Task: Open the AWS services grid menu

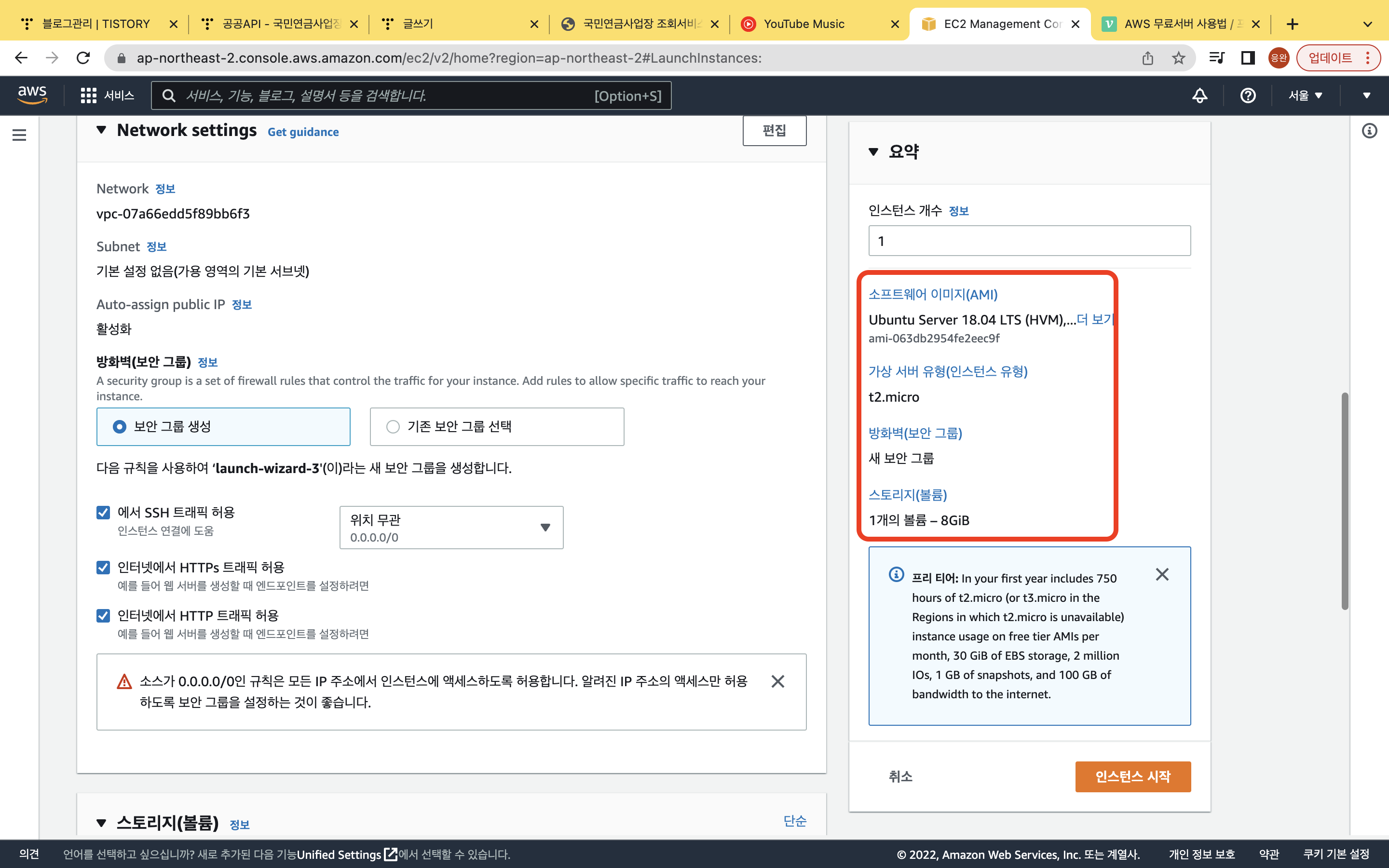Action: [x=88, y=95]
